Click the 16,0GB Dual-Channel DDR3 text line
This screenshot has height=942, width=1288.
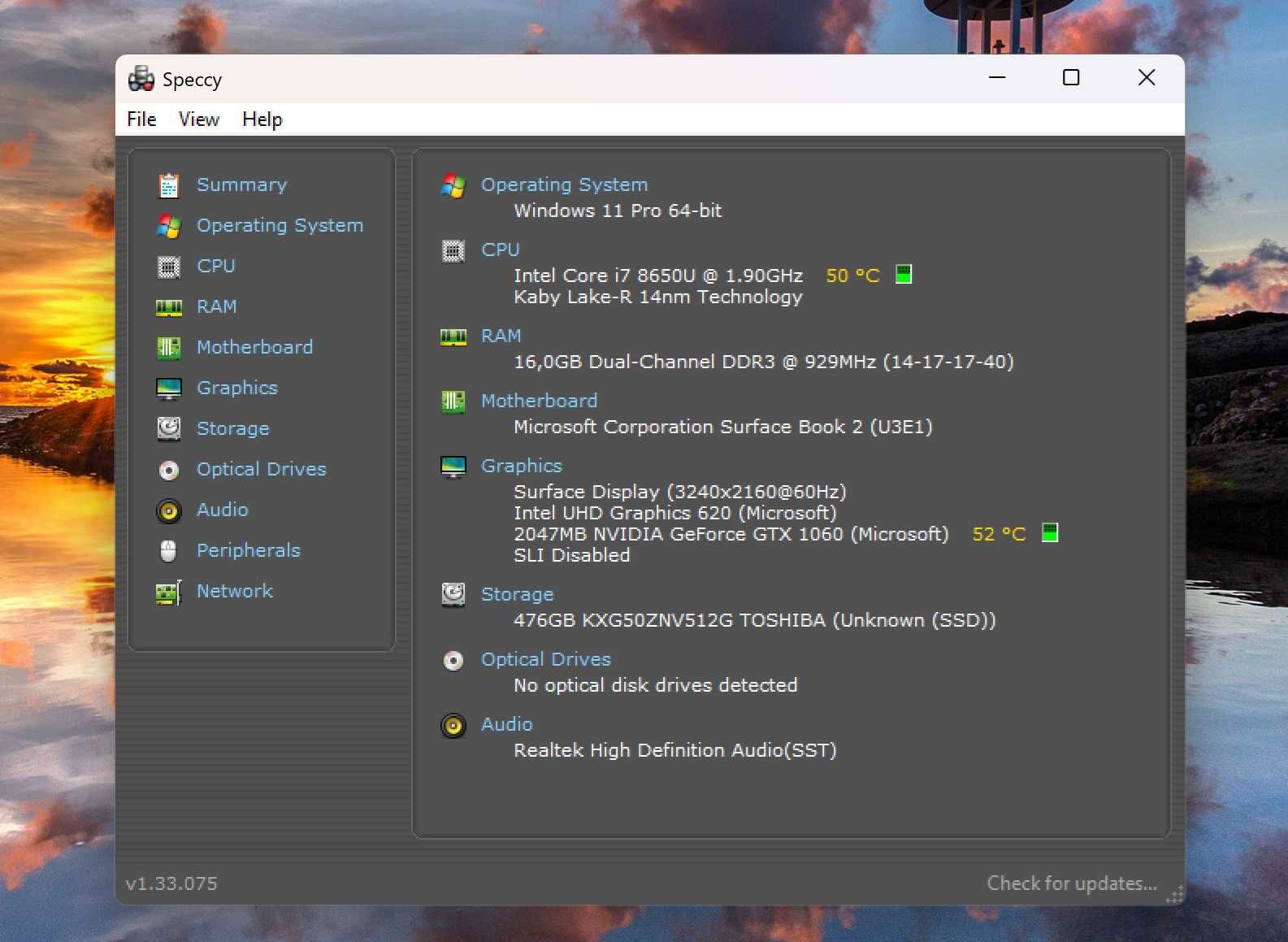764,362
